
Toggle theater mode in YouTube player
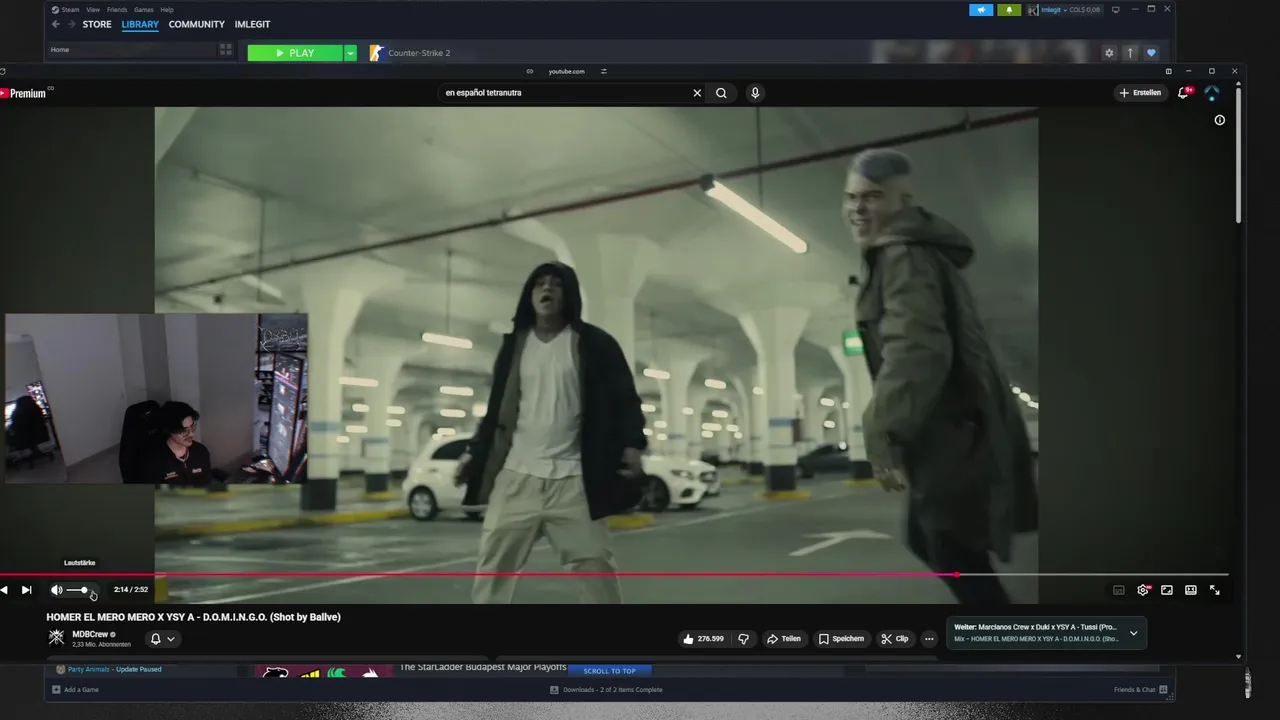(1191, 590)
